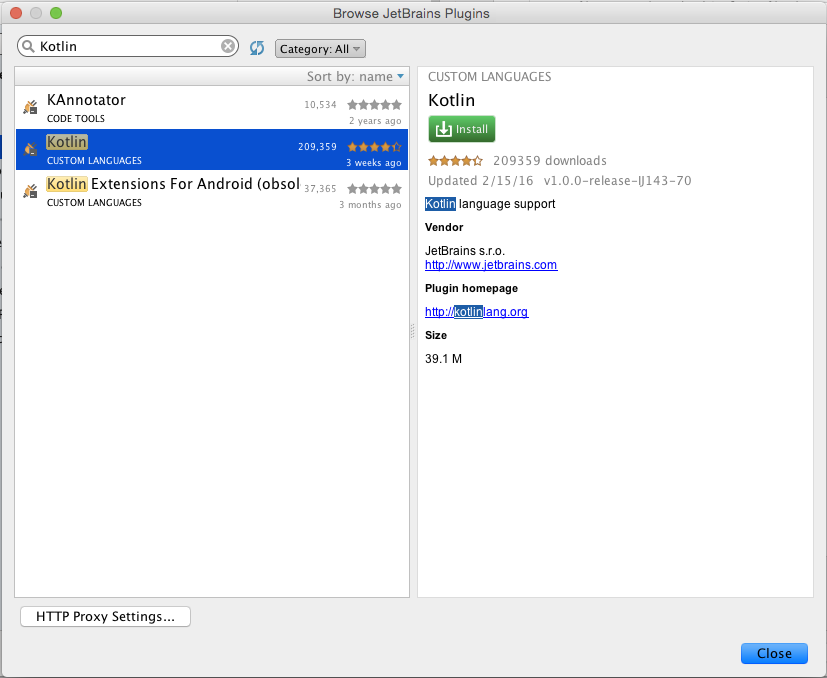Click the green window zoom button
Screen dimensions: 827x678
(56, 13)
